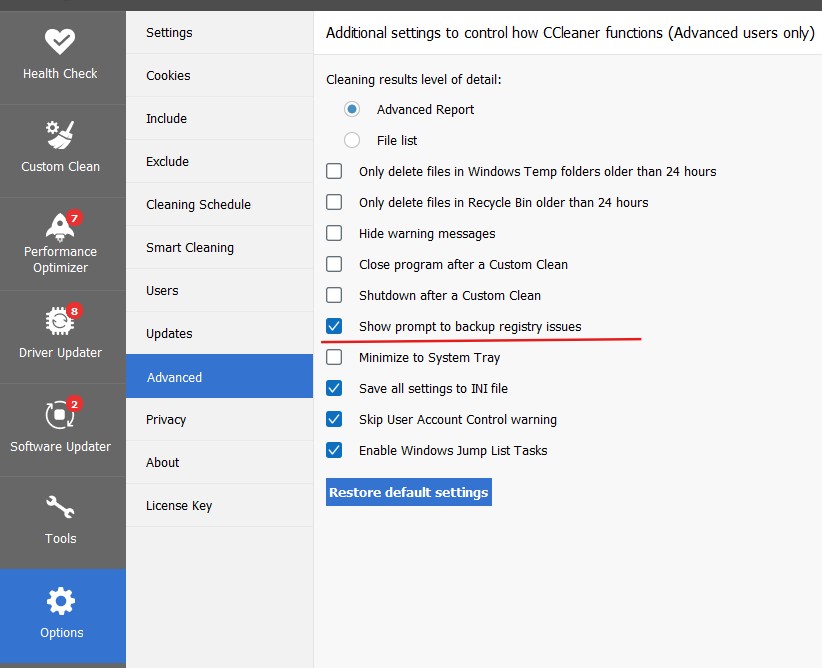Select File list radio button

[x=352, y=140]
